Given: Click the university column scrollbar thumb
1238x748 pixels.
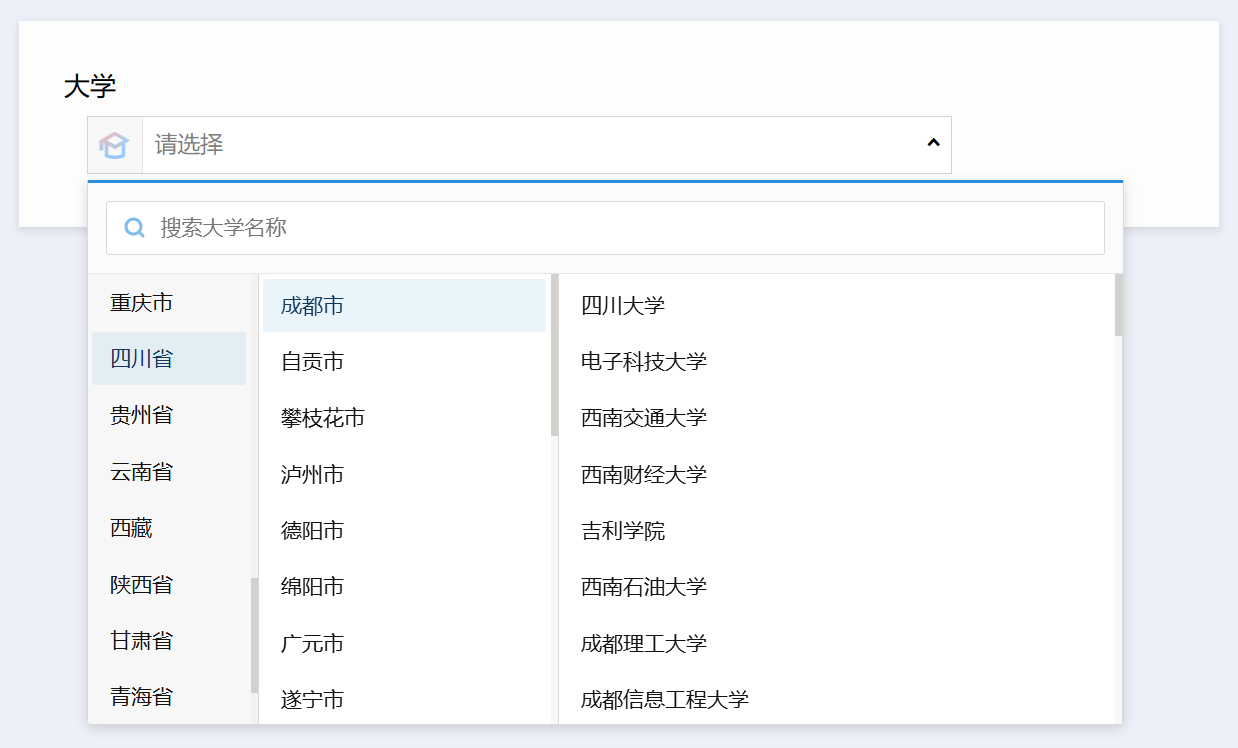Looking at the screenshot, I should (1118, 305).
